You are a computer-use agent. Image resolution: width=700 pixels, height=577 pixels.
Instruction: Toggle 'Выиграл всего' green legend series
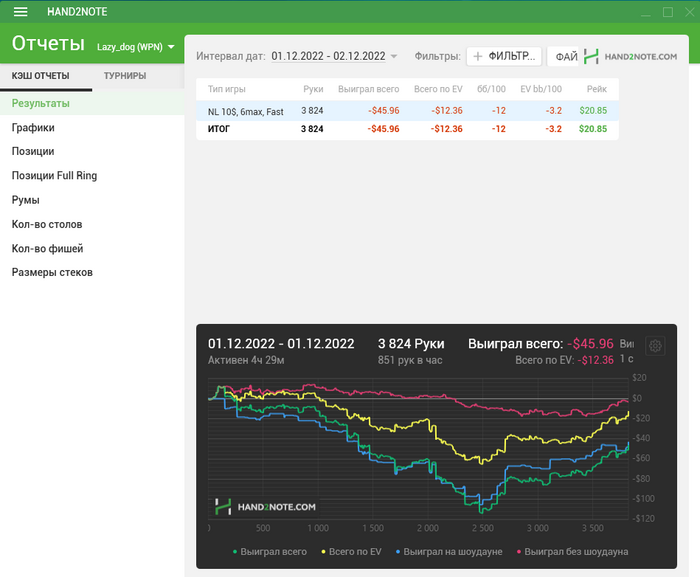tap(270, 552)
